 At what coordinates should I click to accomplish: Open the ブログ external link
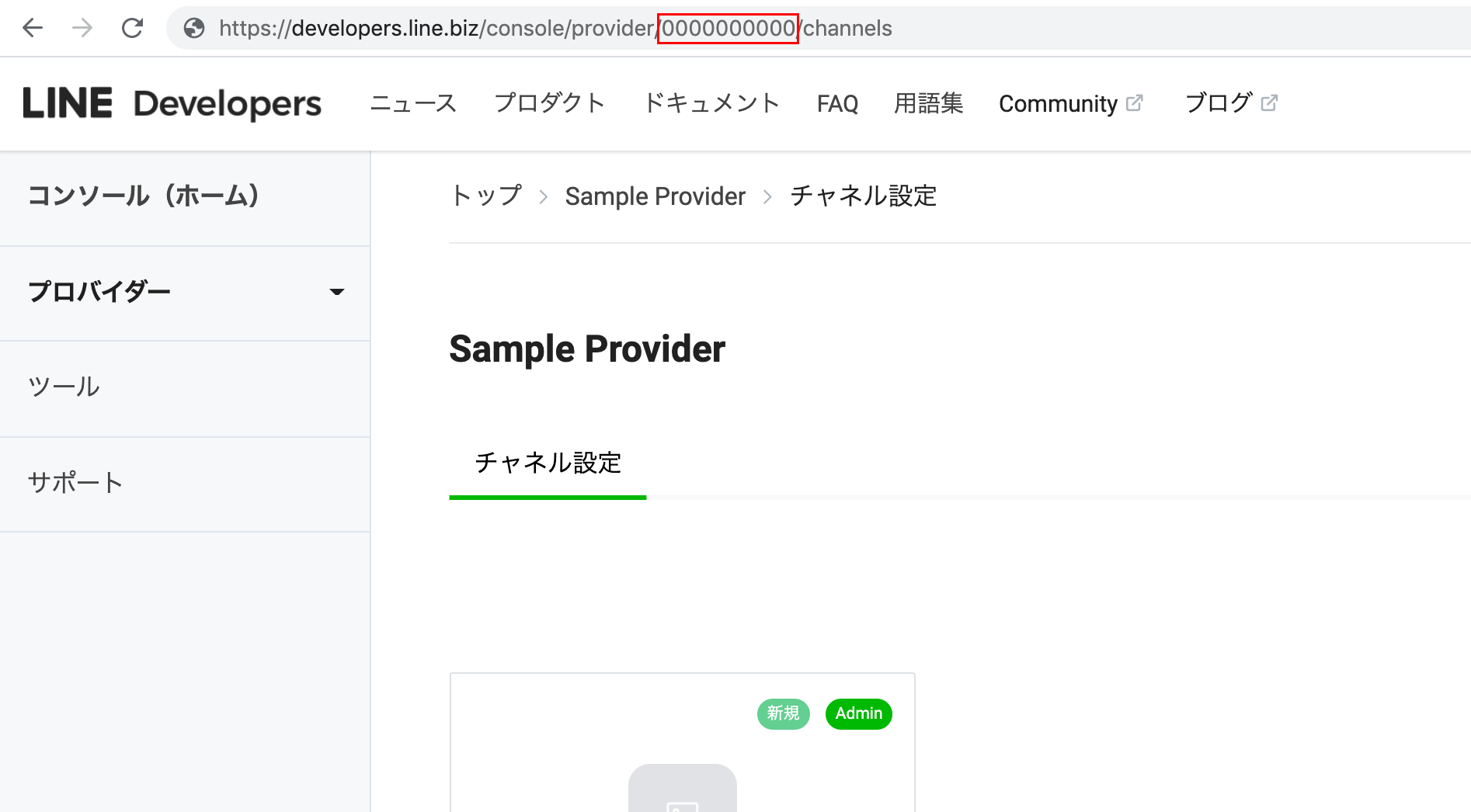click(x=1232, y=103)
